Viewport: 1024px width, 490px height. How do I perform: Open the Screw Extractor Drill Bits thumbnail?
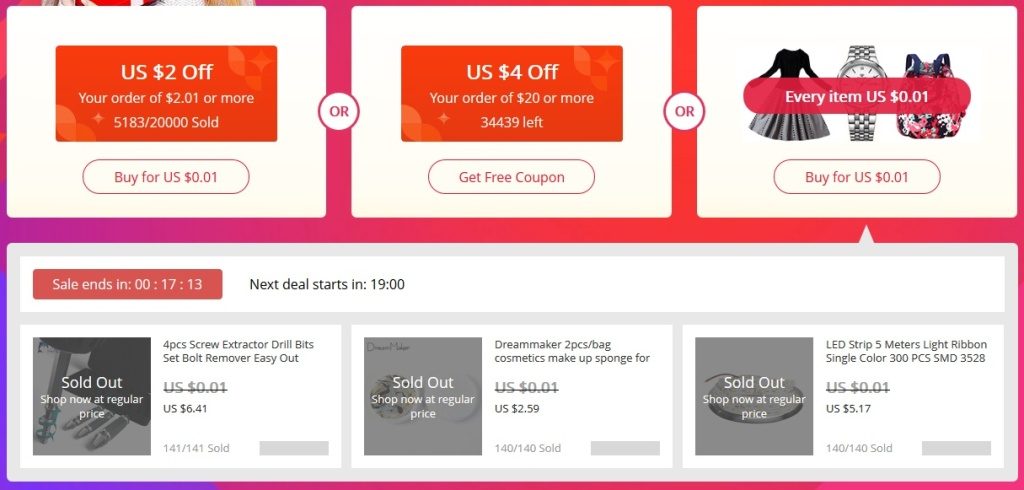(92, 396)
